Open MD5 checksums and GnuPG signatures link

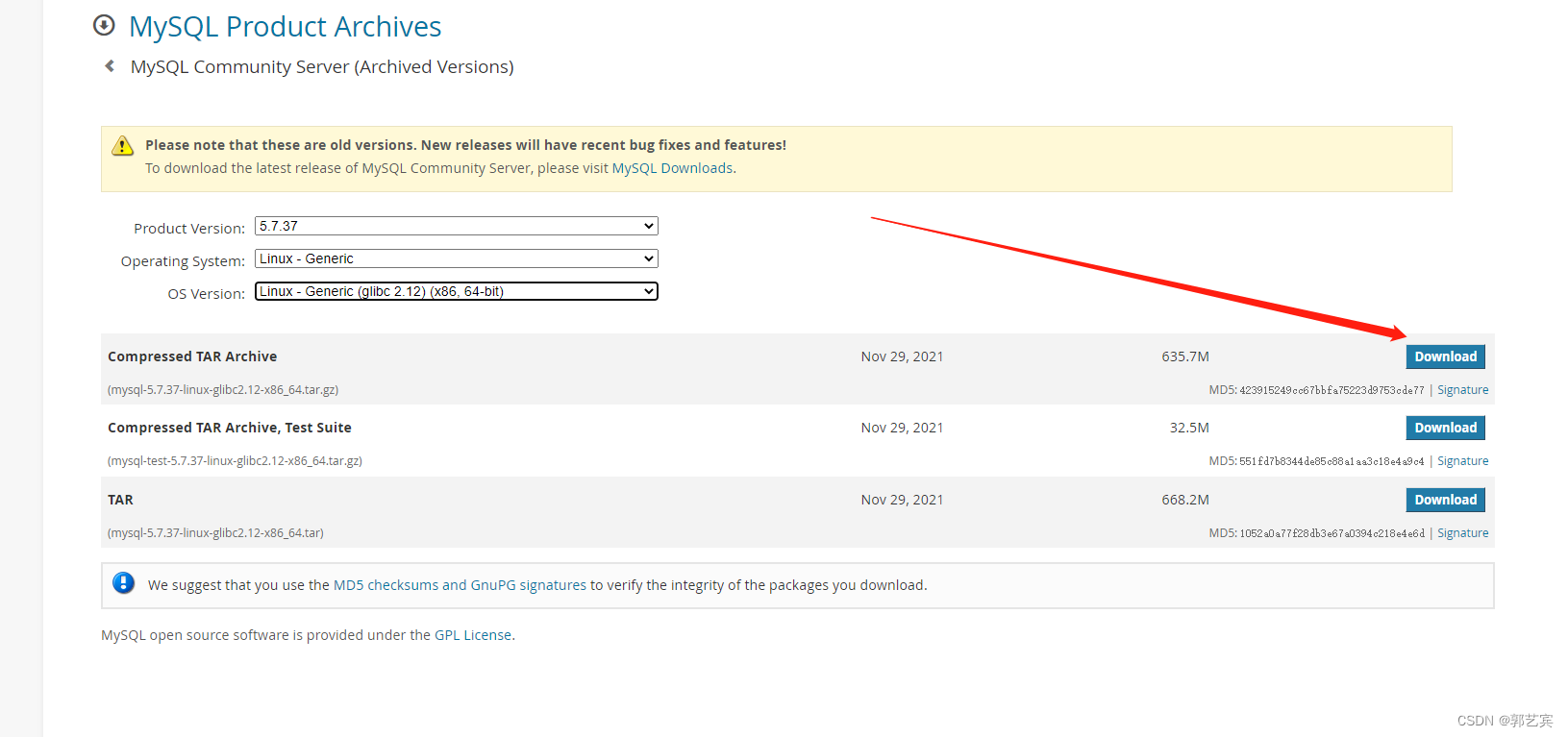(x=460, y=585)
